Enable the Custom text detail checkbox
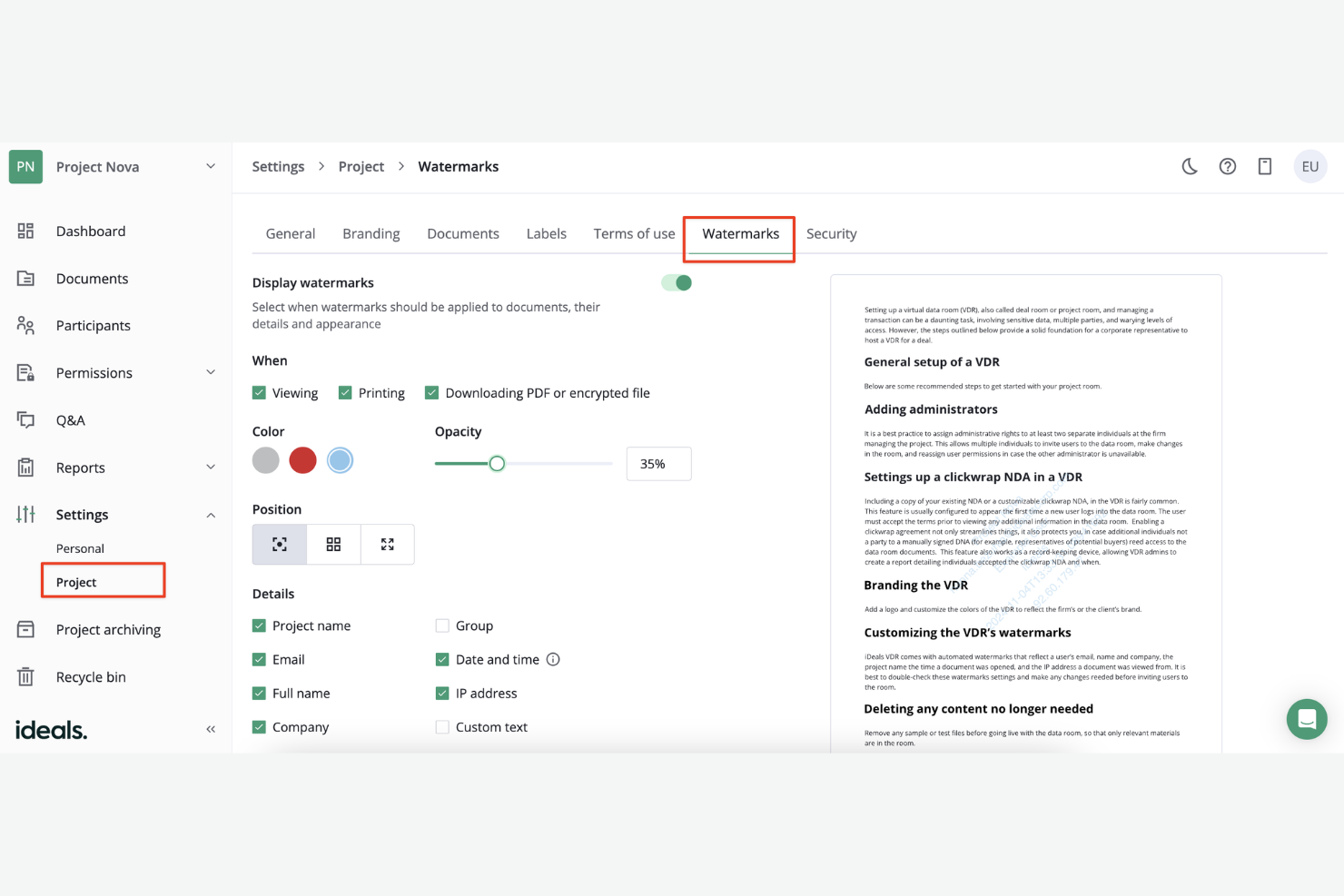Viewport: 1344px width, 896px height. [442, 726]
